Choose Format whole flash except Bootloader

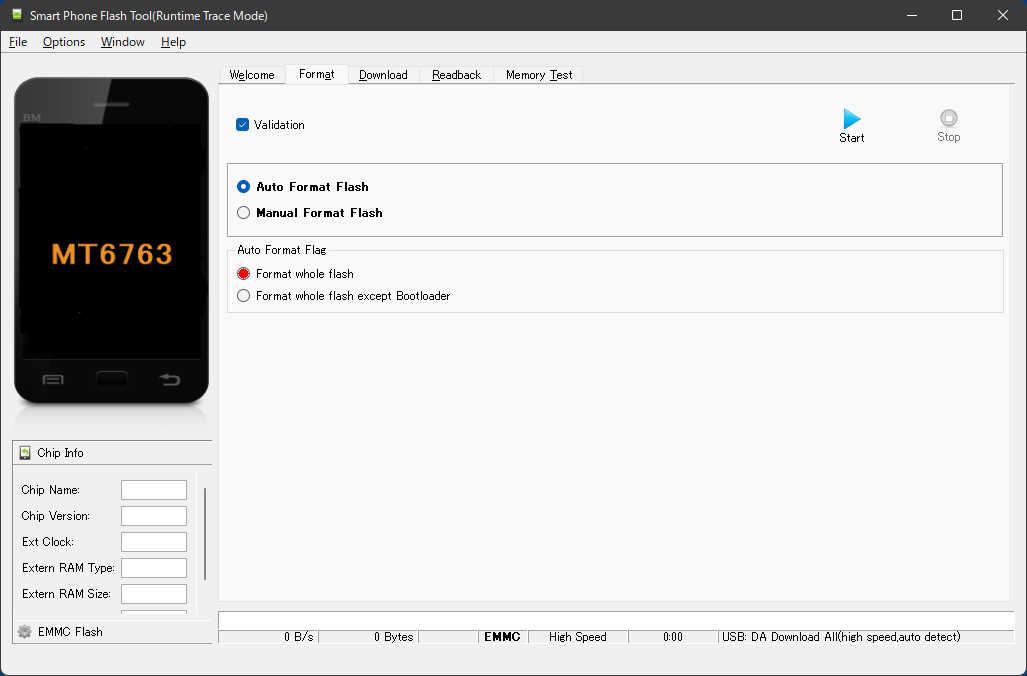pyautogui.click(x=243, y=295)
